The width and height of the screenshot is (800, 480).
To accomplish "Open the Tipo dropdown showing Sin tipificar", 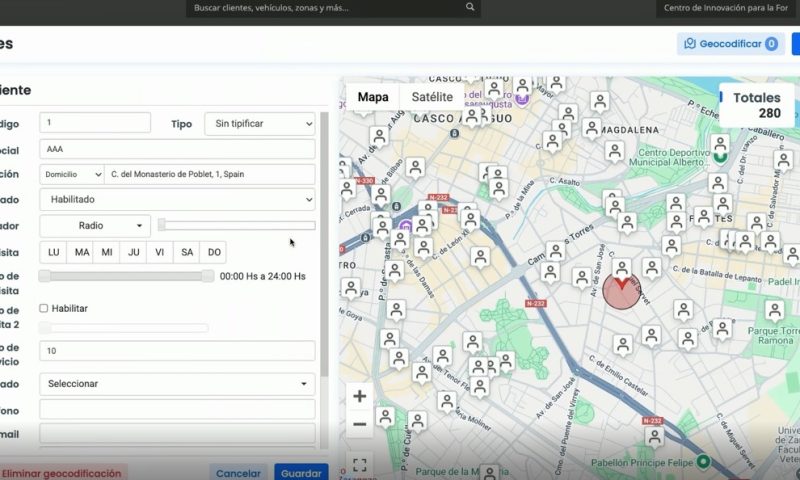I will coord(259,124).
